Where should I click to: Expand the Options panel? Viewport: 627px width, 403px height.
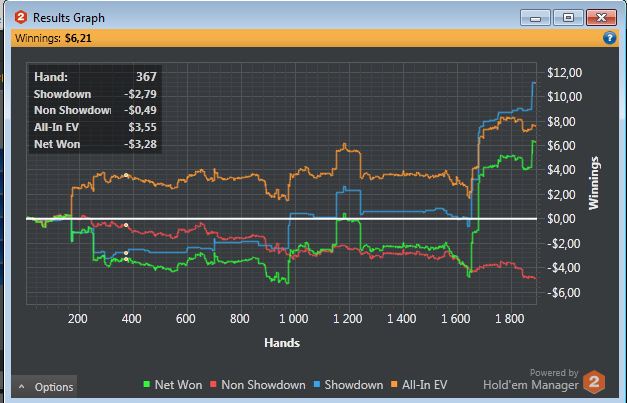click(44, 387)
